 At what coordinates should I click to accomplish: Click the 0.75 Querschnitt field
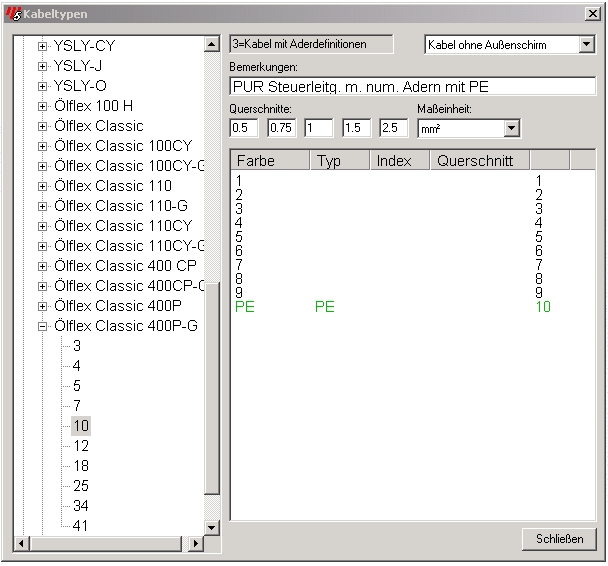[282, 128]
